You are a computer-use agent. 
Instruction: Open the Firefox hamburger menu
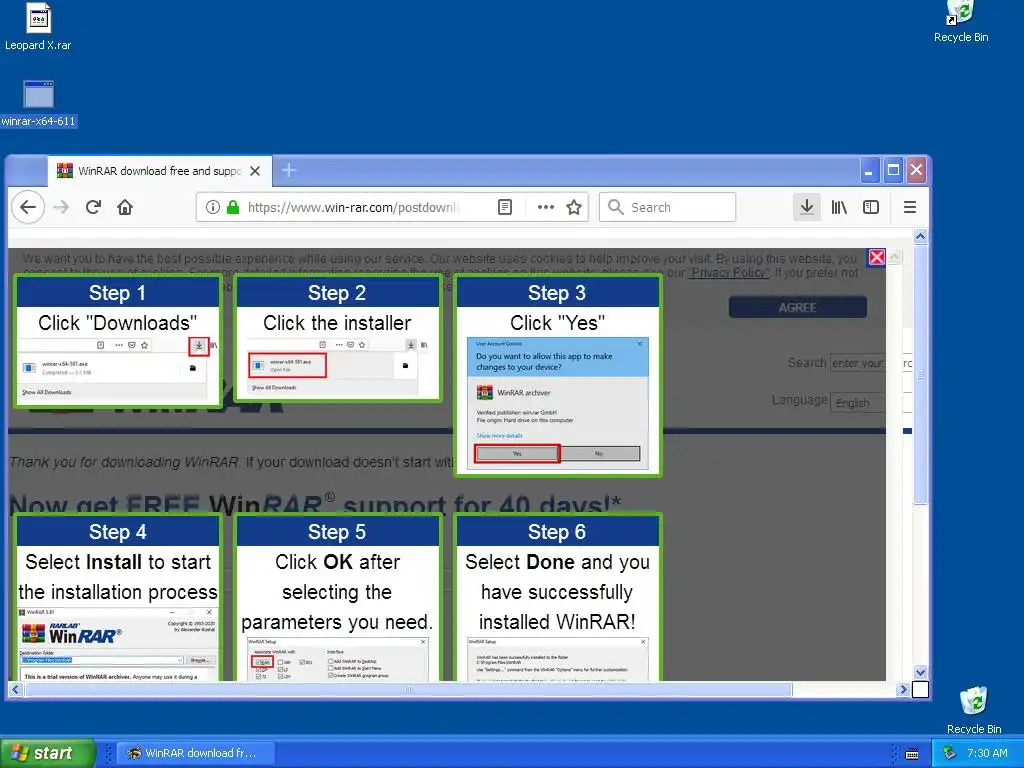click(910, 208)
